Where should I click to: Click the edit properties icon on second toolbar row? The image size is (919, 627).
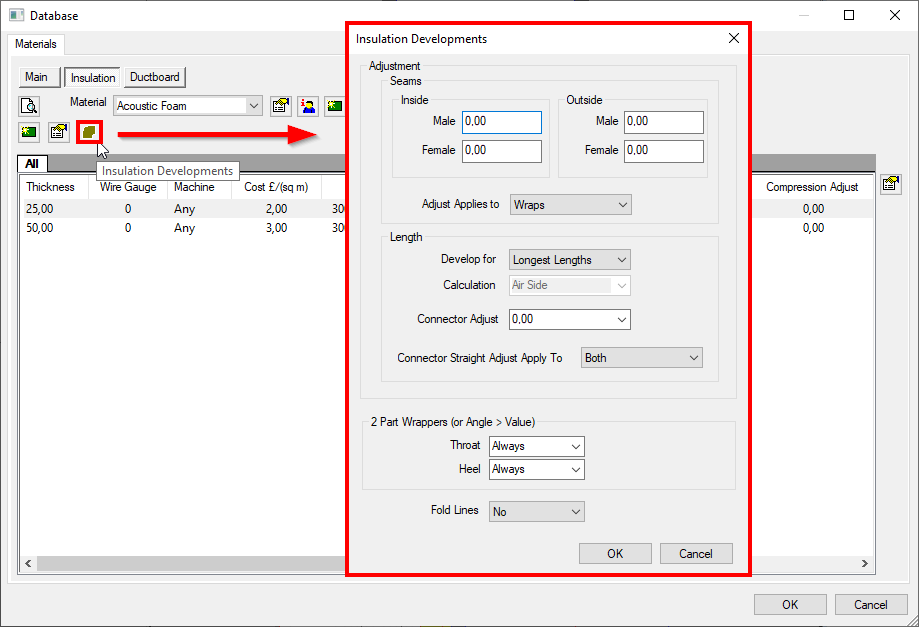(x=59, y=131)
